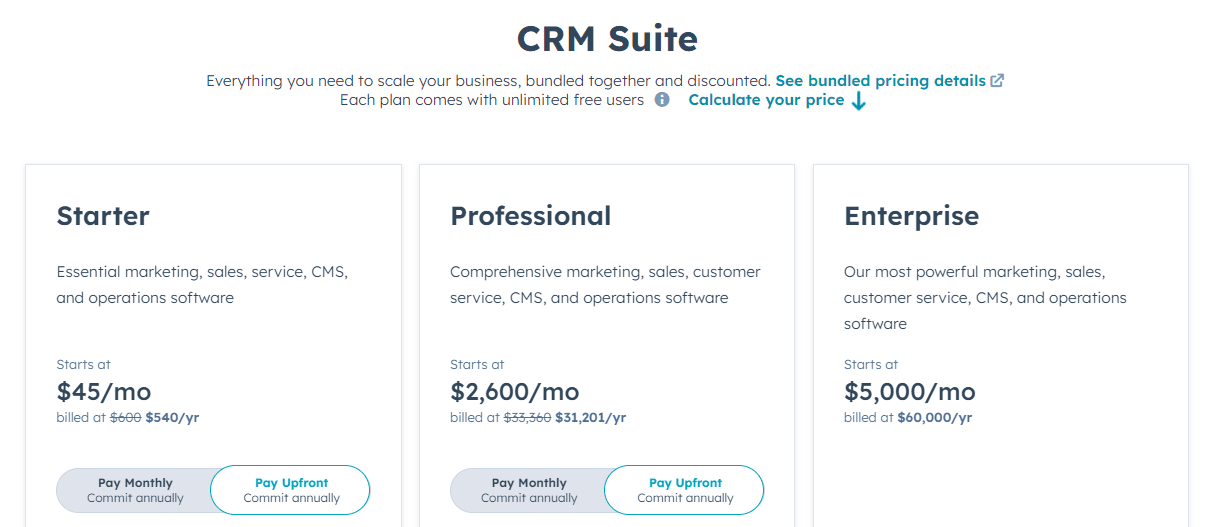Click the $2,600/mo Professional price
Viewport: 1217px width, 527px height.
(515, 391)
